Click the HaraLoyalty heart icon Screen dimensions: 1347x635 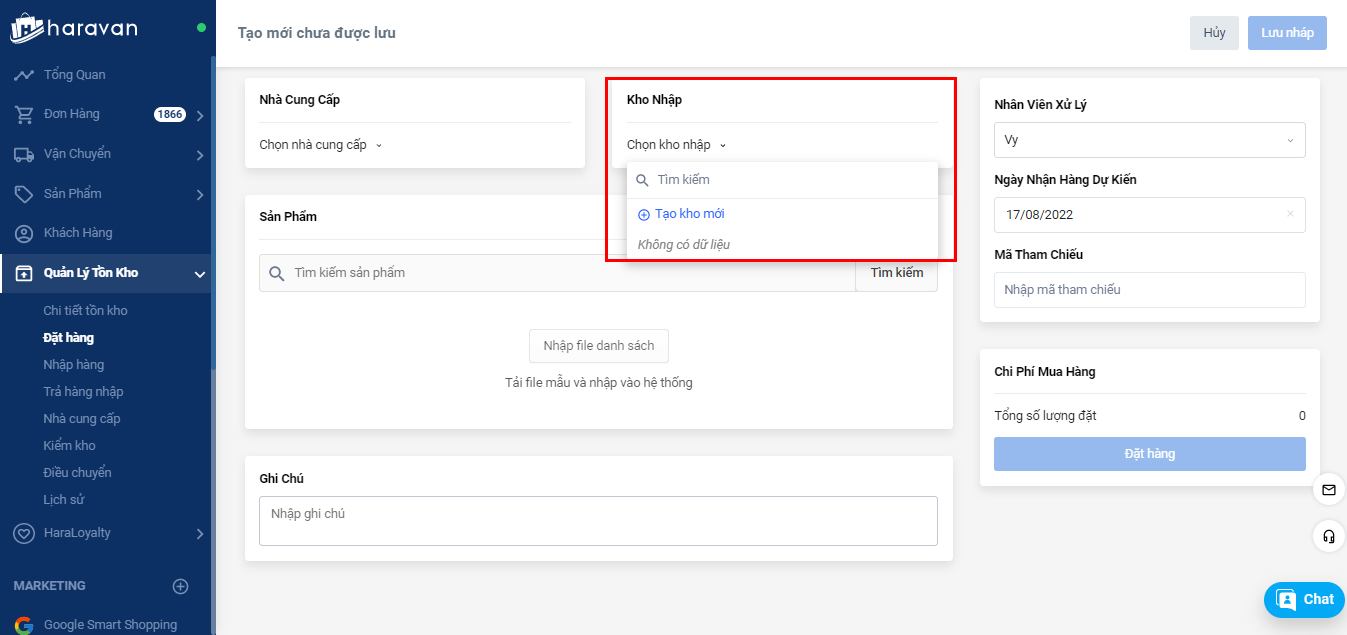point(24,533)
